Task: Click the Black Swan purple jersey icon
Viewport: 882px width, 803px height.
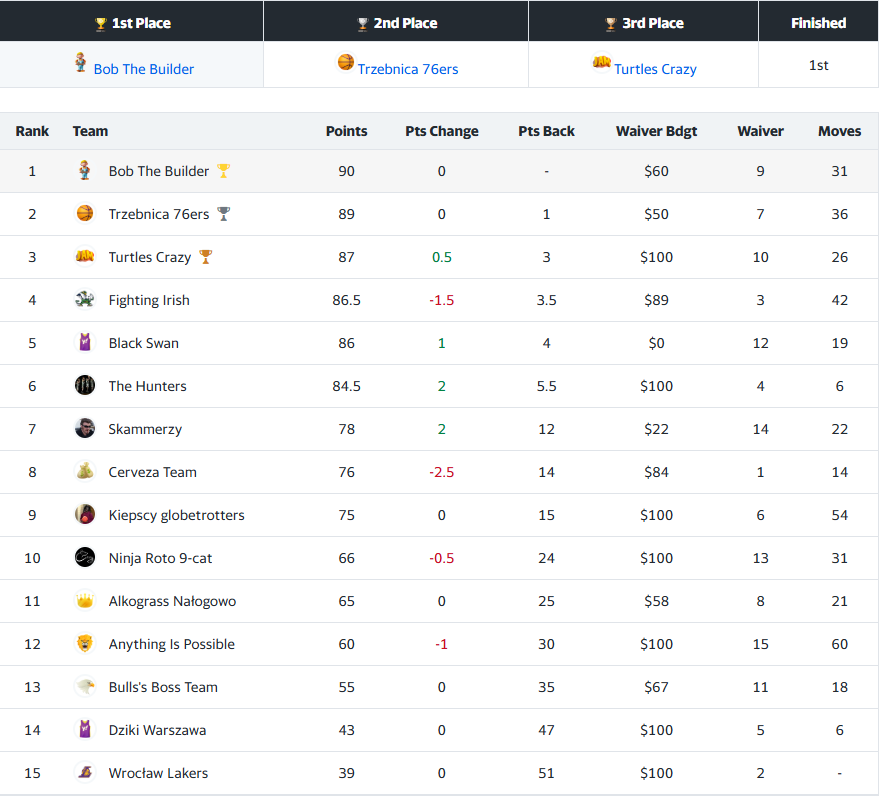Action: (x=84, y=342)
